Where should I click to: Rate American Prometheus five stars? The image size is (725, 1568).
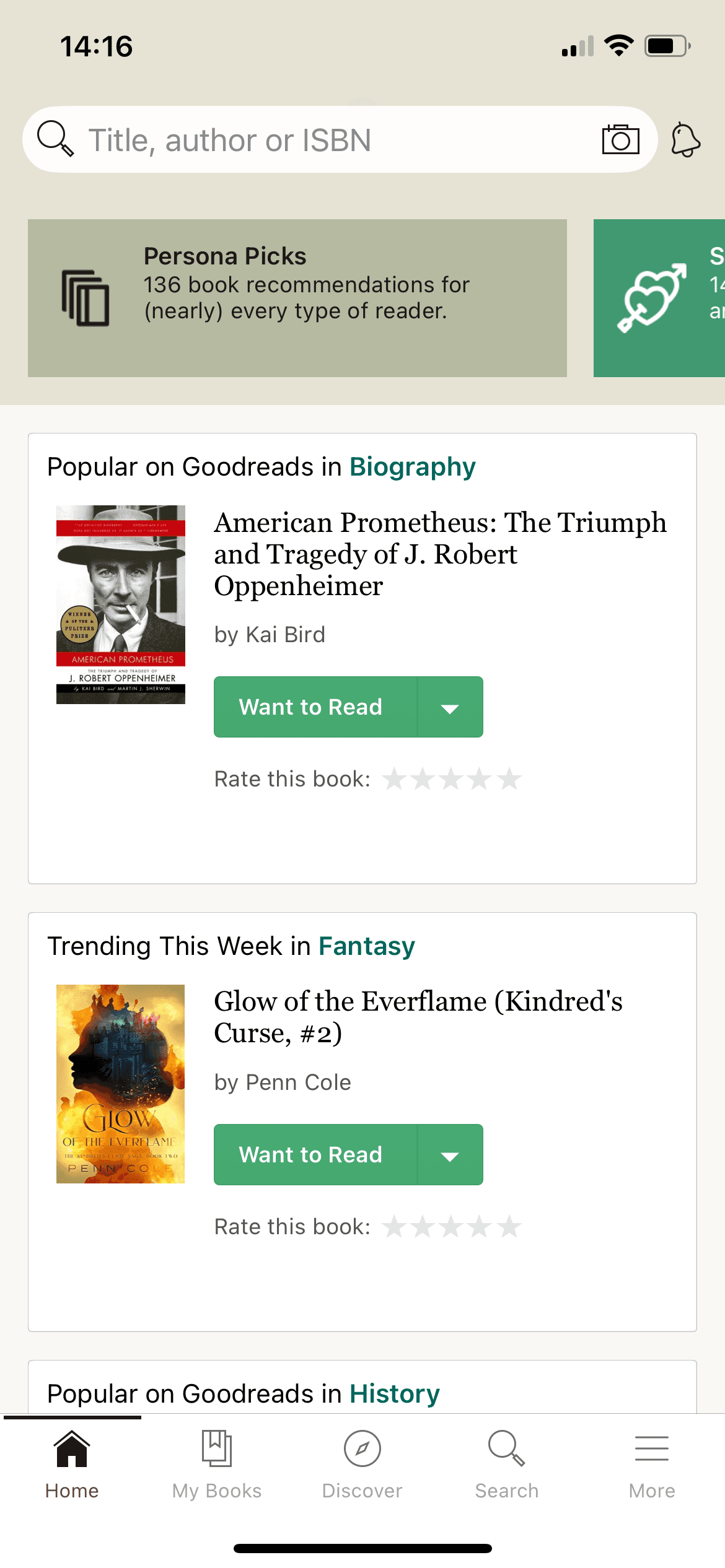click(509, 779)
